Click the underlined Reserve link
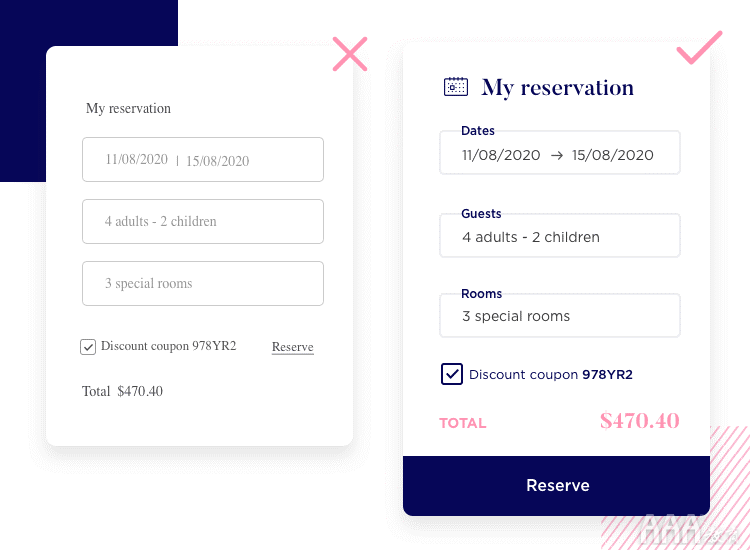Viewport: 750px width, 550px height. 293,347
